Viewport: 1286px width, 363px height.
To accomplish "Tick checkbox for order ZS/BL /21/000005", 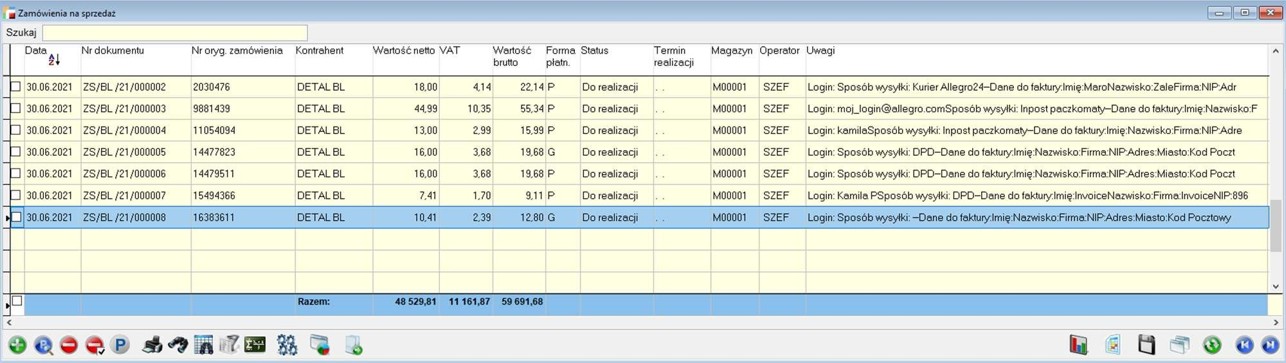I will [x=15, y=152].
